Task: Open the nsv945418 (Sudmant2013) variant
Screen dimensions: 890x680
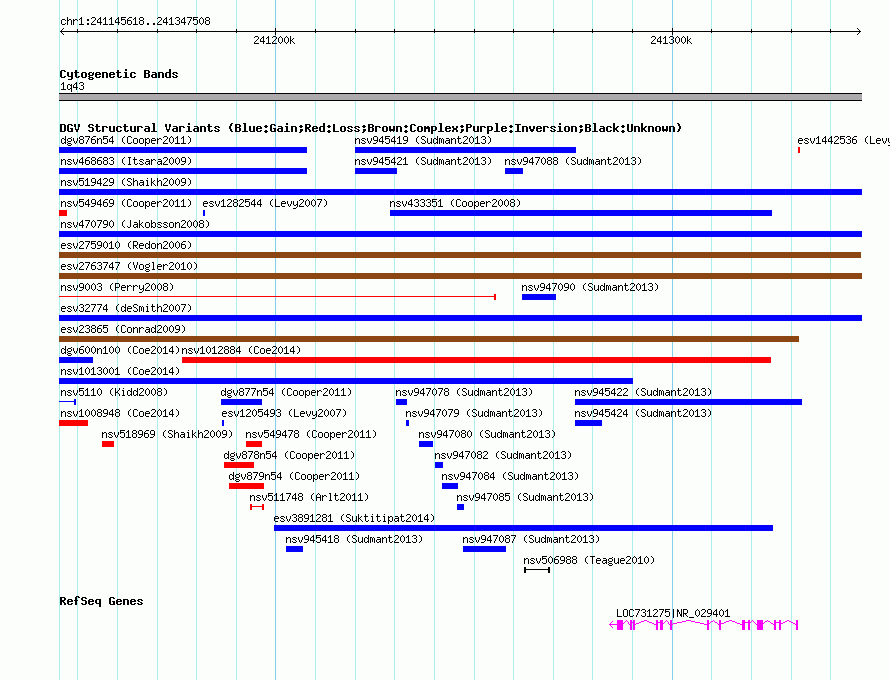Action: [294, 549]
